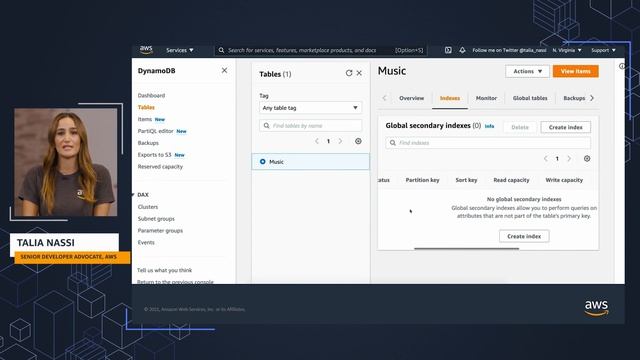The width and height of the screenshot is (640, 360).
Task: Open Parameter groups in the sidebar
Action: [160, 231]
